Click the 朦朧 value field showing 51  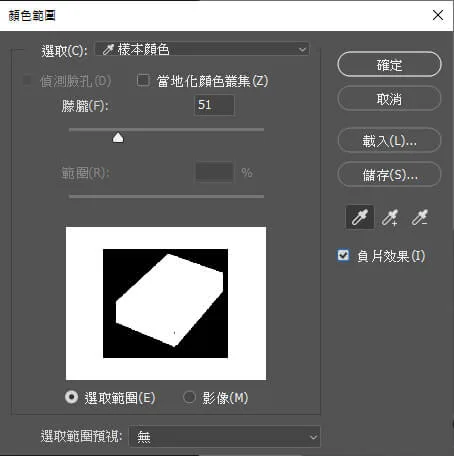214,105
